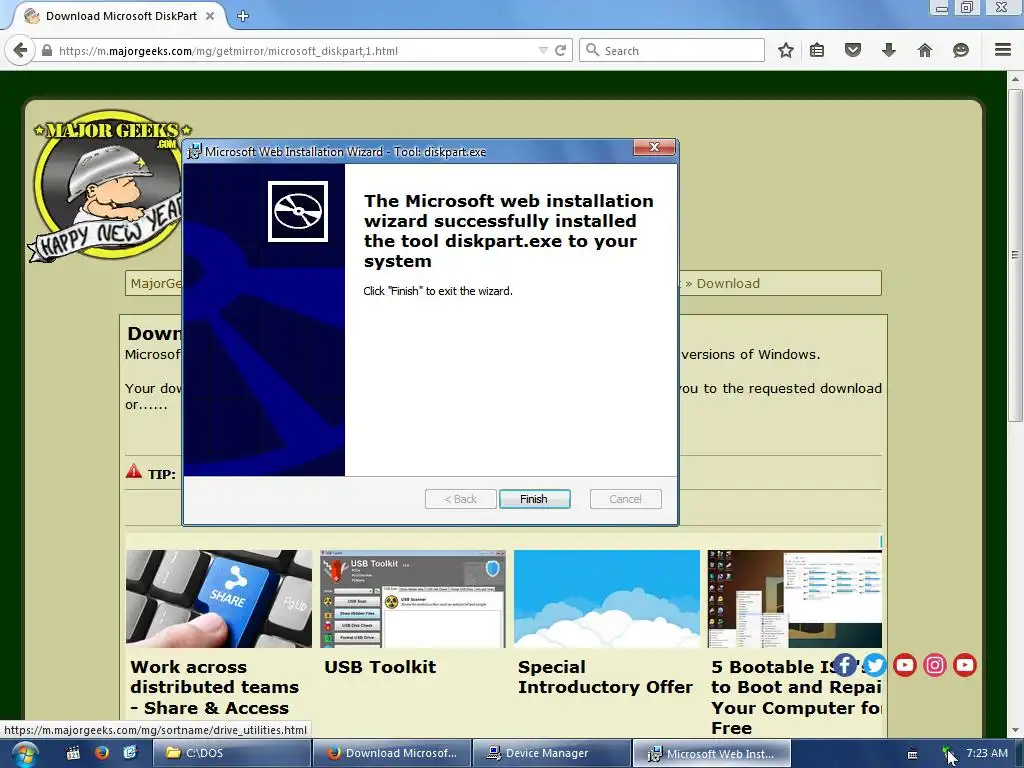Screen dimensions: 1024x768
Task: Show bookmarks list icon
Action: [x=817, y=50]
